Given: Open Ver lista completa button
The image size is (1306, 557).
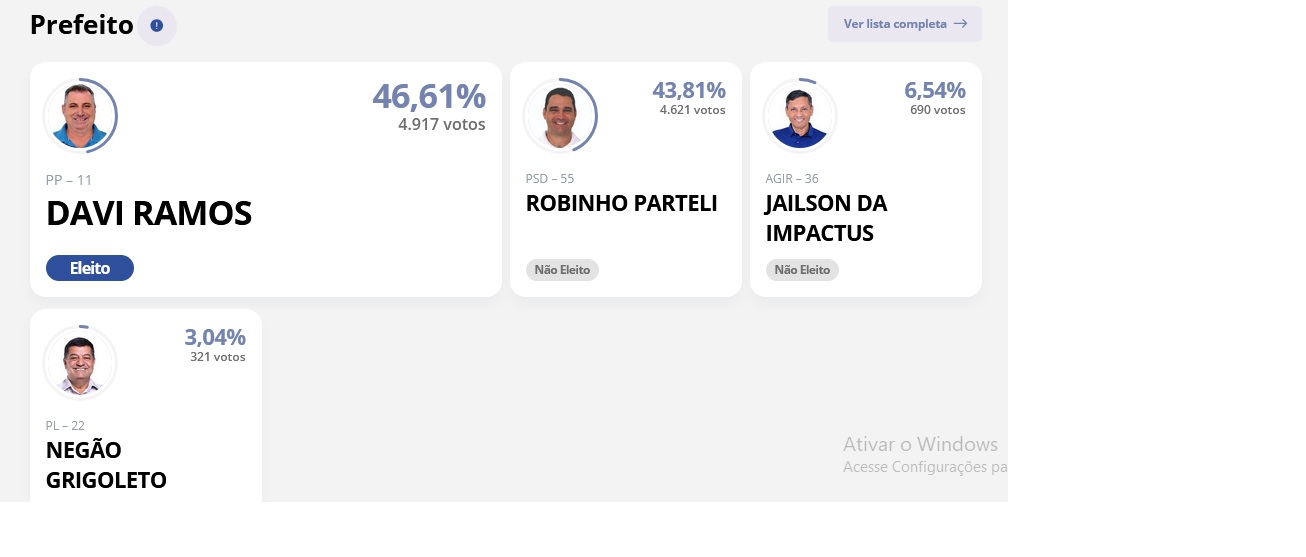Looking at the screenshot, I should [905, 24].
